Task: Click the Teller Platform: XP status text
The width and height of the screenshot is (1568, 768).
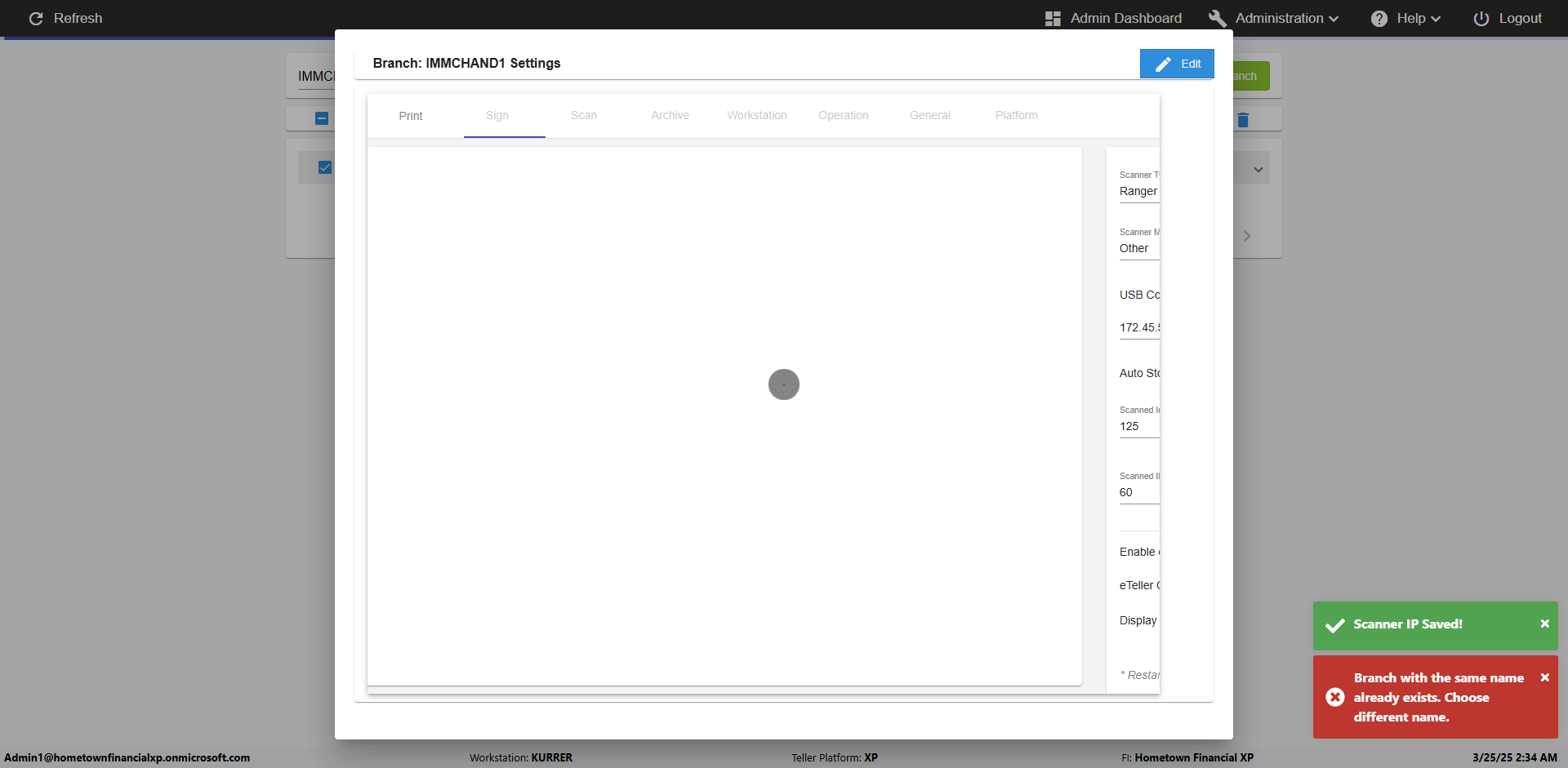Action: coord(835,757)
